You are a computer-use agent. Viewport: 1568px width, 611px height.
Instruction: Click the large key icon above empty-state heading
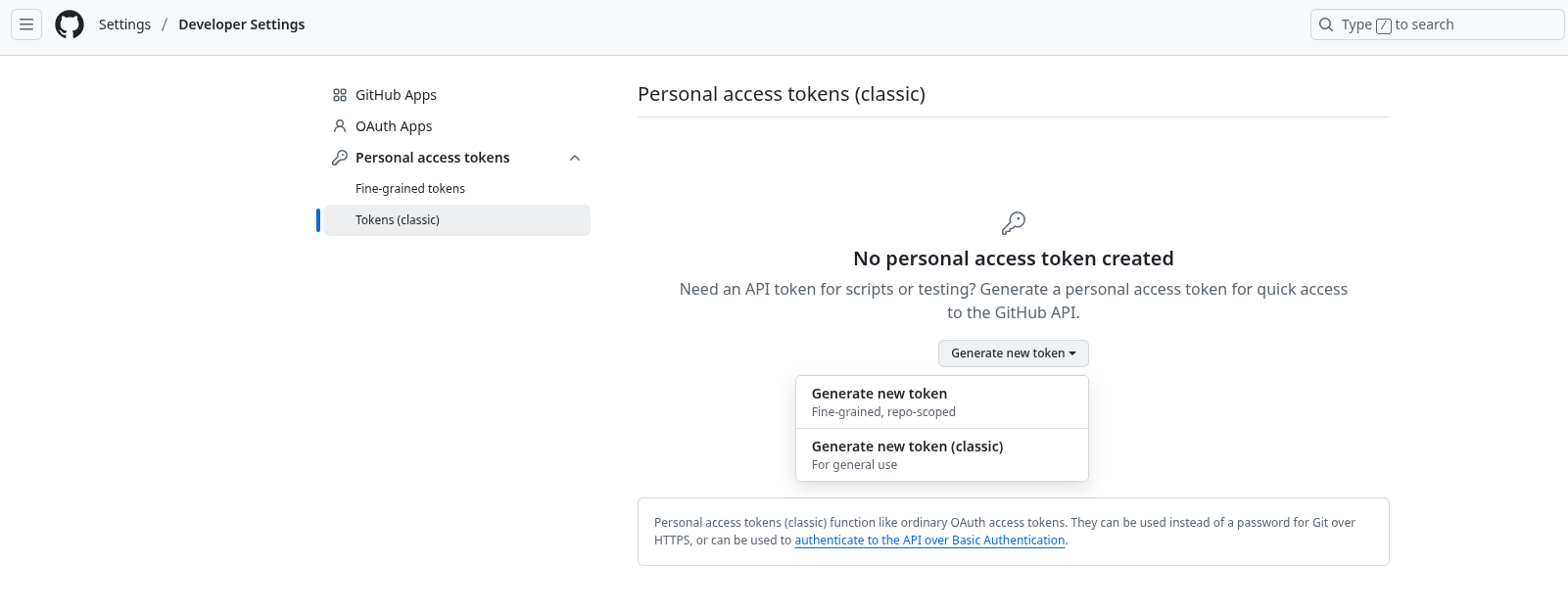tap(1014, 223)
